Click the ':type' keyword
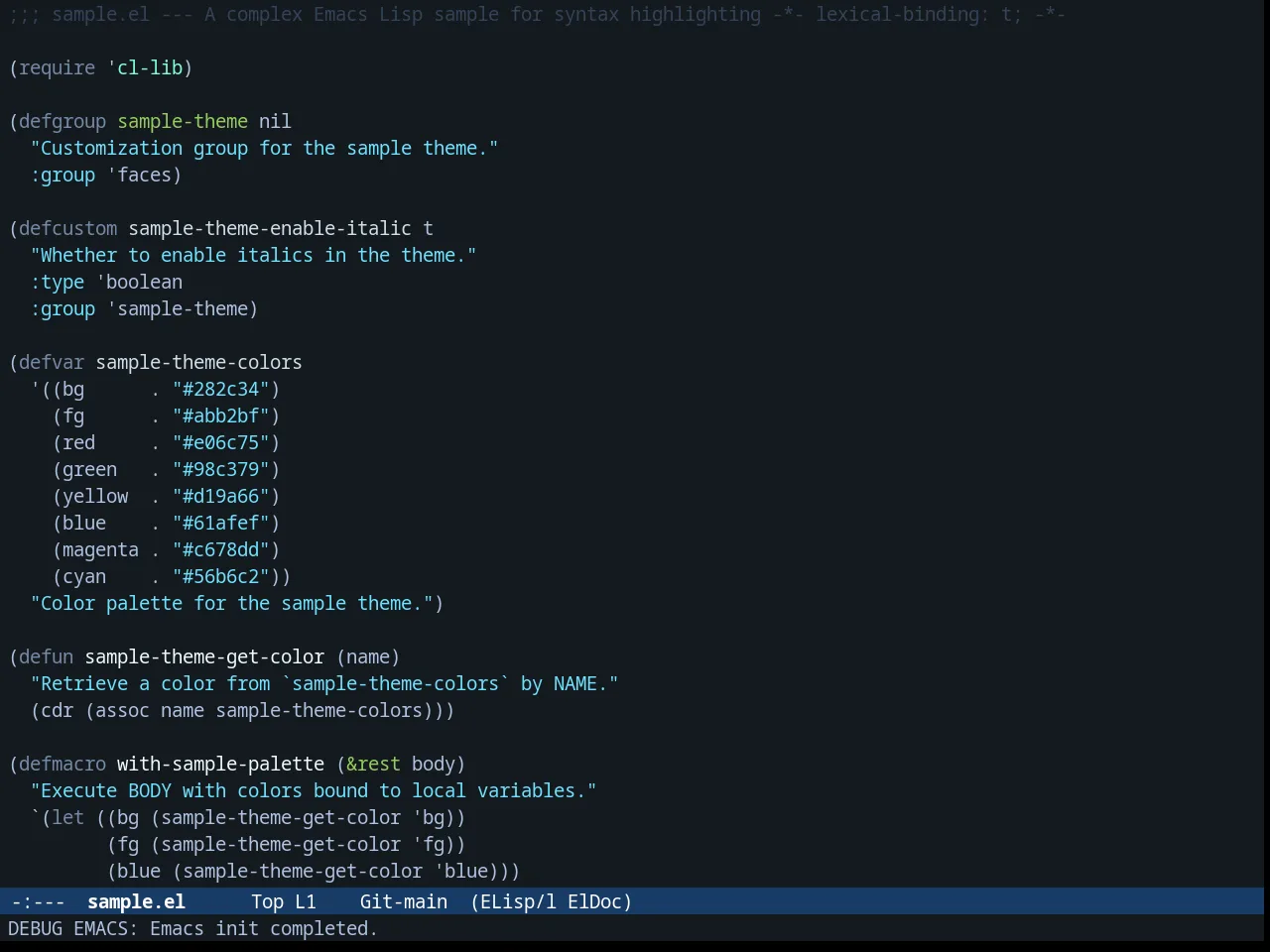The image size is (1270, 952). [58, 282]
